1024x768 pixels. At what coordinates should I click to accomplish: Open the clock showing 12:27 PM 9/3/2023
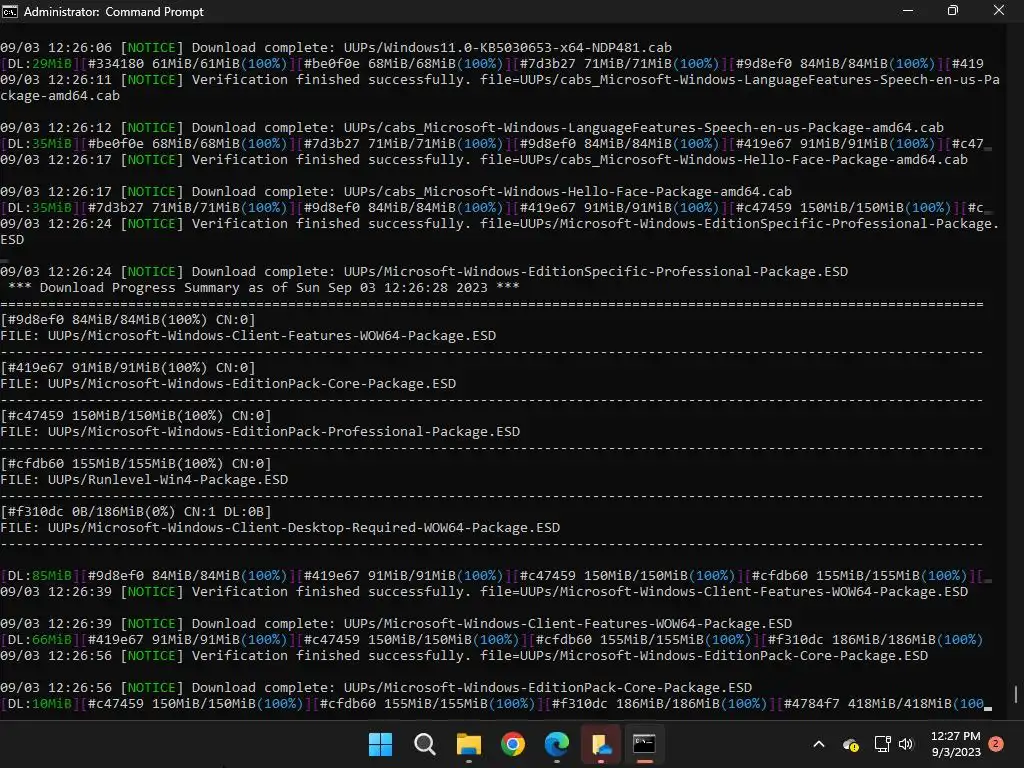pyautogui.click(x=955, y=744)
